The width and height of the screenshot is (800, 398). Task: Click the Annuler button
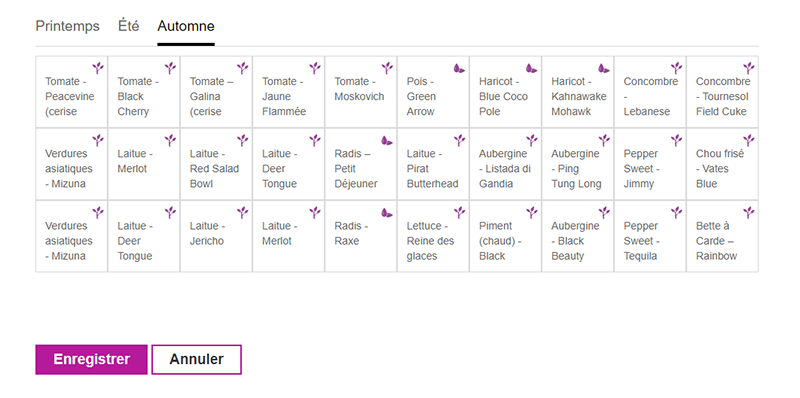pos(196,359)
